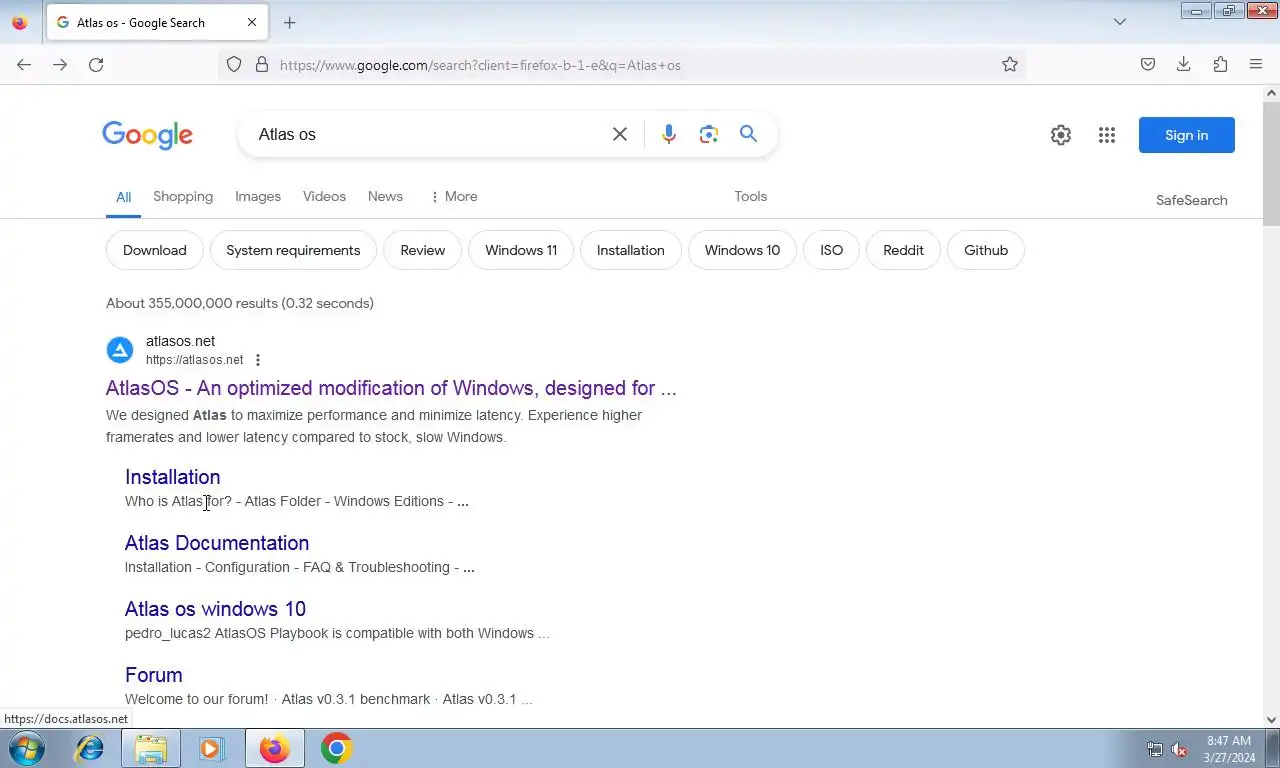Screen dimensions: 1280x768
Task: Submit search with magnifier icon
Action: tap(748, 134)
